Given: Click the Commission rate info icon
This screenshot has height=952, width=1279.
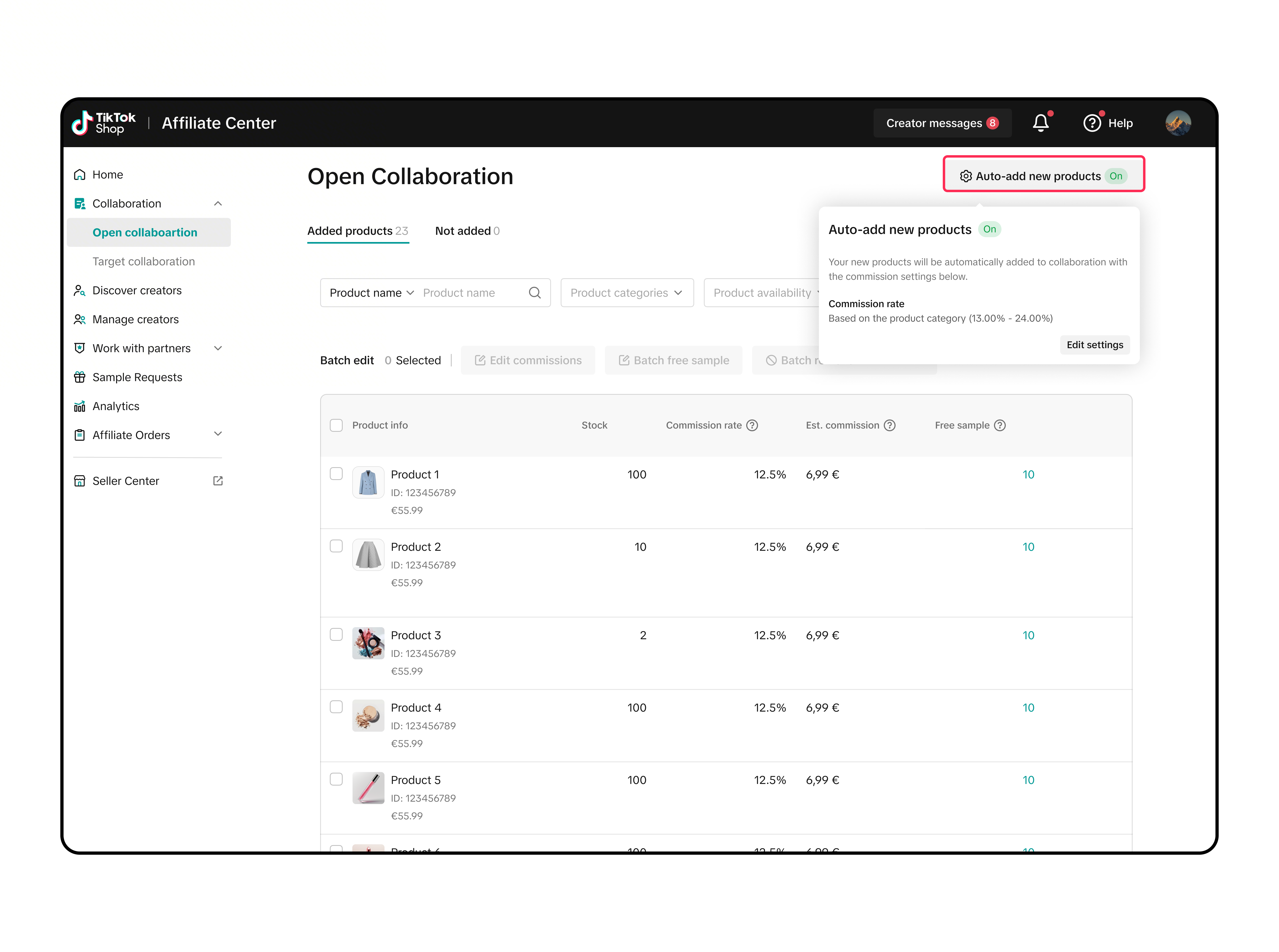Looking at the screenshot, I should pos(752,425).
